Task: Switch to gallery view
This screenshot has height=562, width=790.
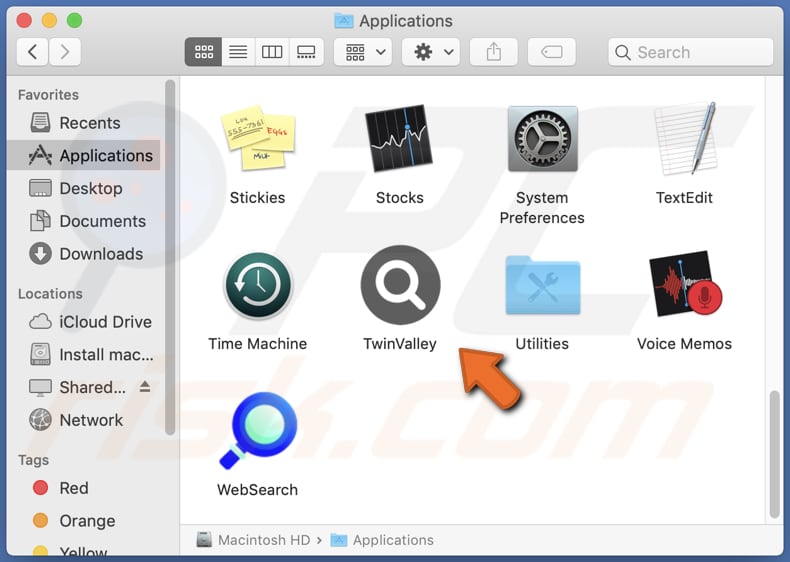Action: [x=306, y=52]
